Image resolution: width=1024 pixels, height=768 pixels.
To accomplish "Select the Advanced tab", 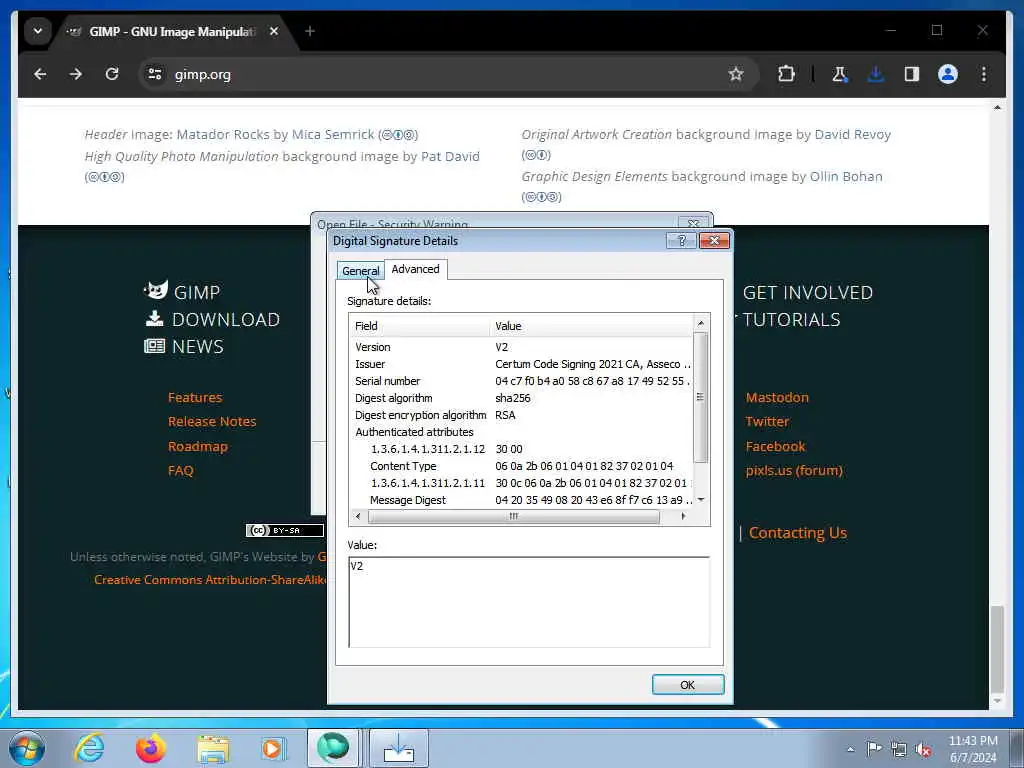I will (415, 269).
